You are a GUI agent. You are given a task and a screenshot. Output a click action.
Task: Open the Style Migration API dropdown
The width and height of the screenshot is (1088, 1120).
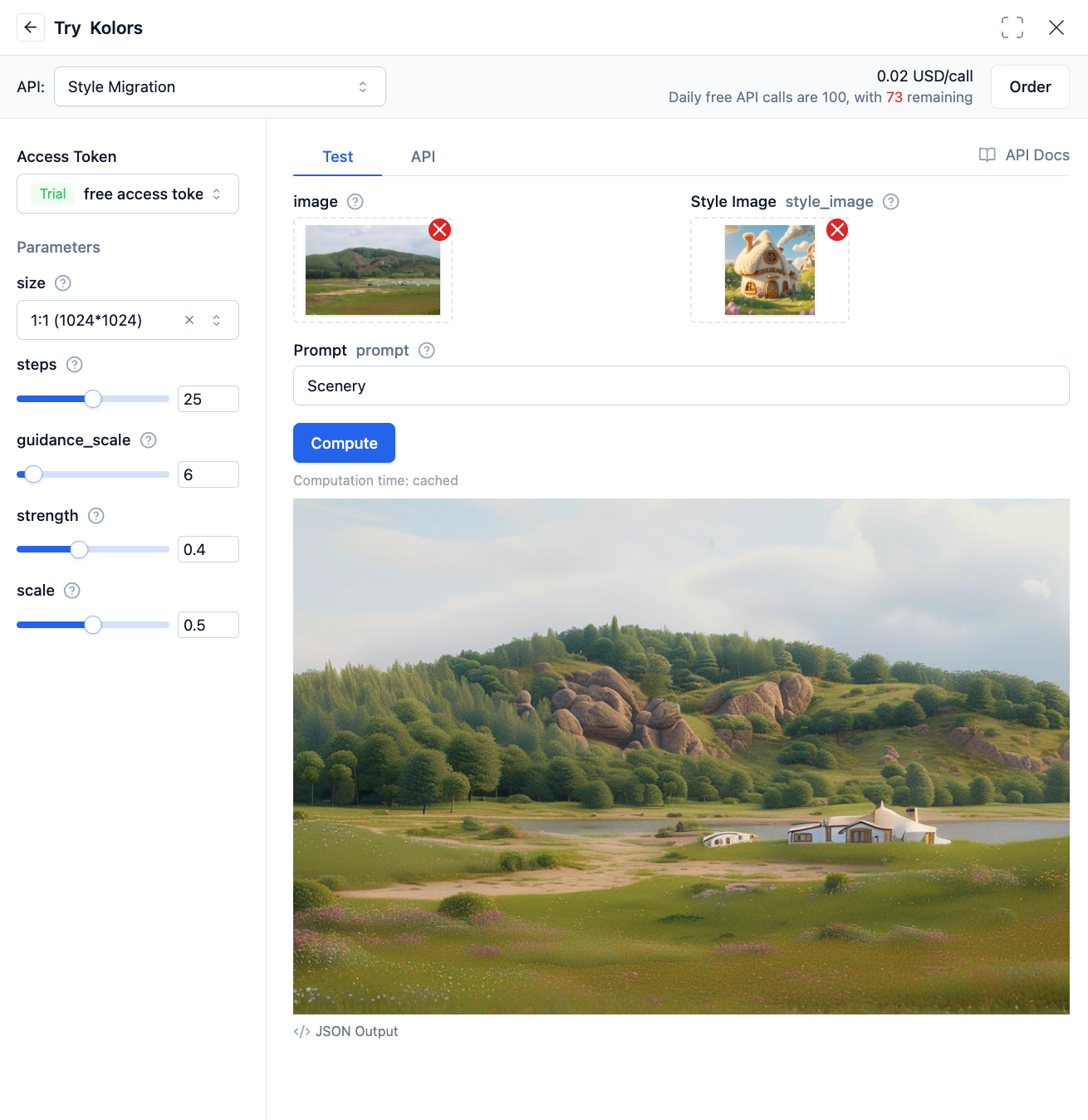click(x=220, y=86)
